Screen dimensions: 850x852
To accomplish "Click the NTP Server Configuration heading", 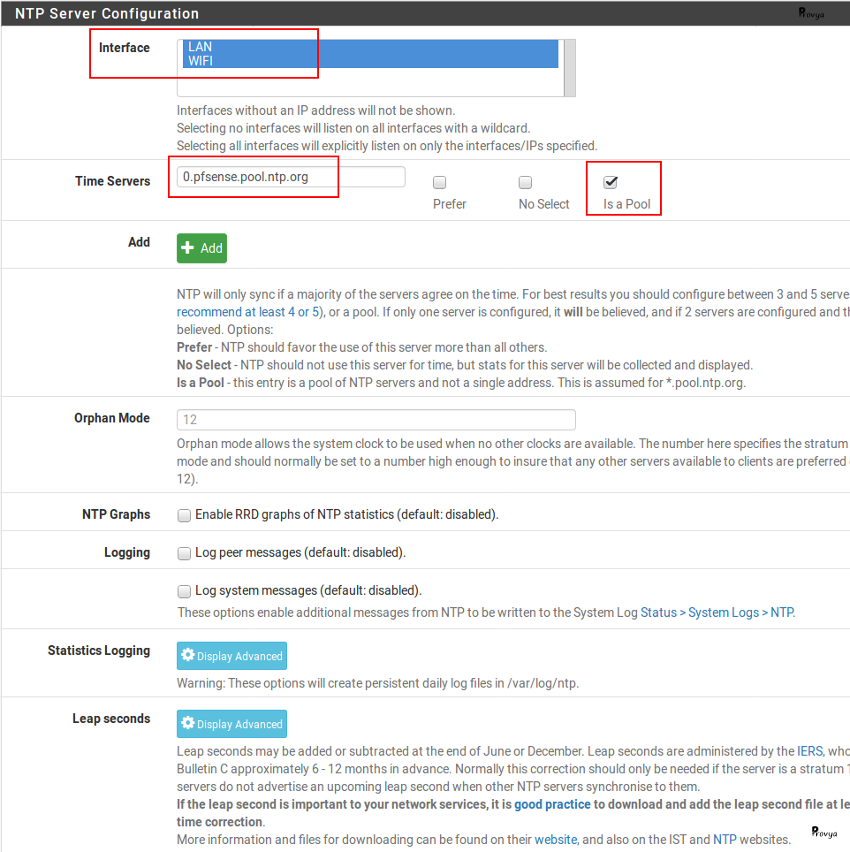I will (x=107, y=14).
